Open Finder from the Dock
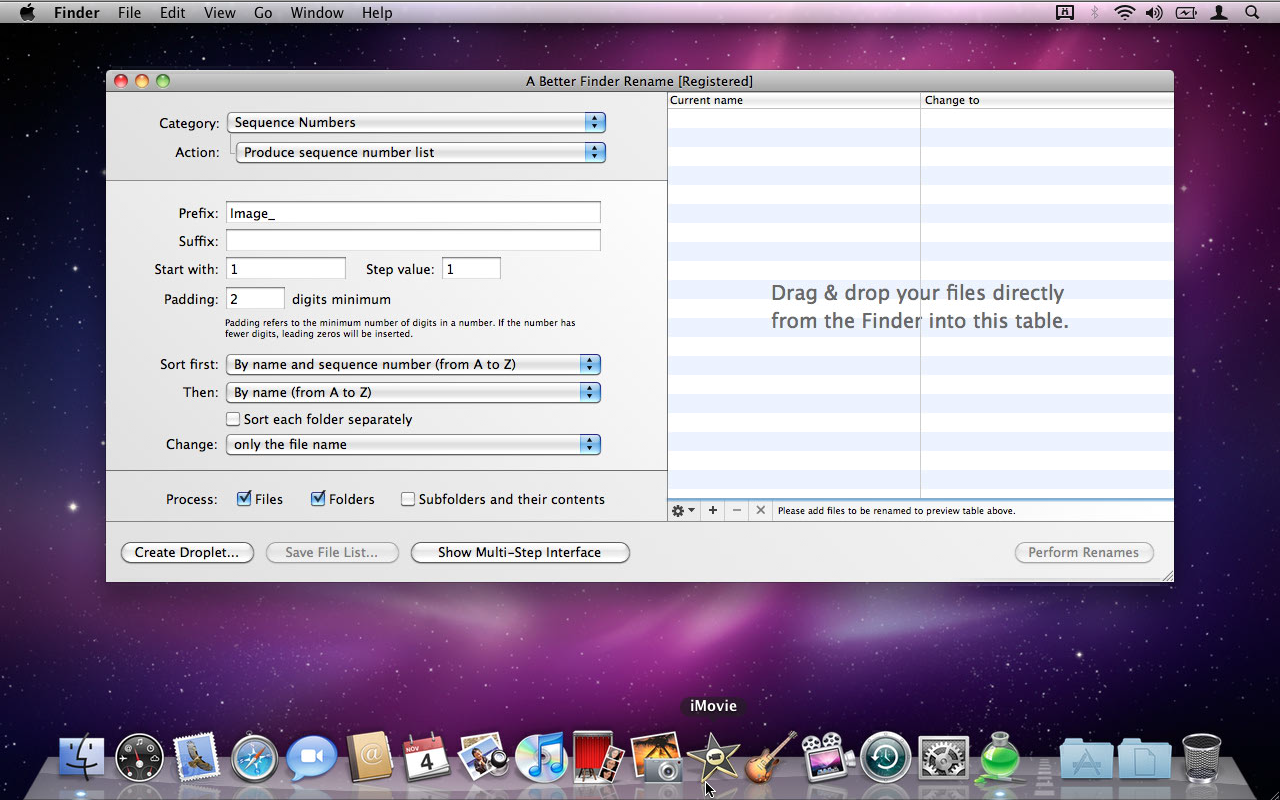Image resolution: width=1280 pixels, height=800 pixels. (81, 758)
